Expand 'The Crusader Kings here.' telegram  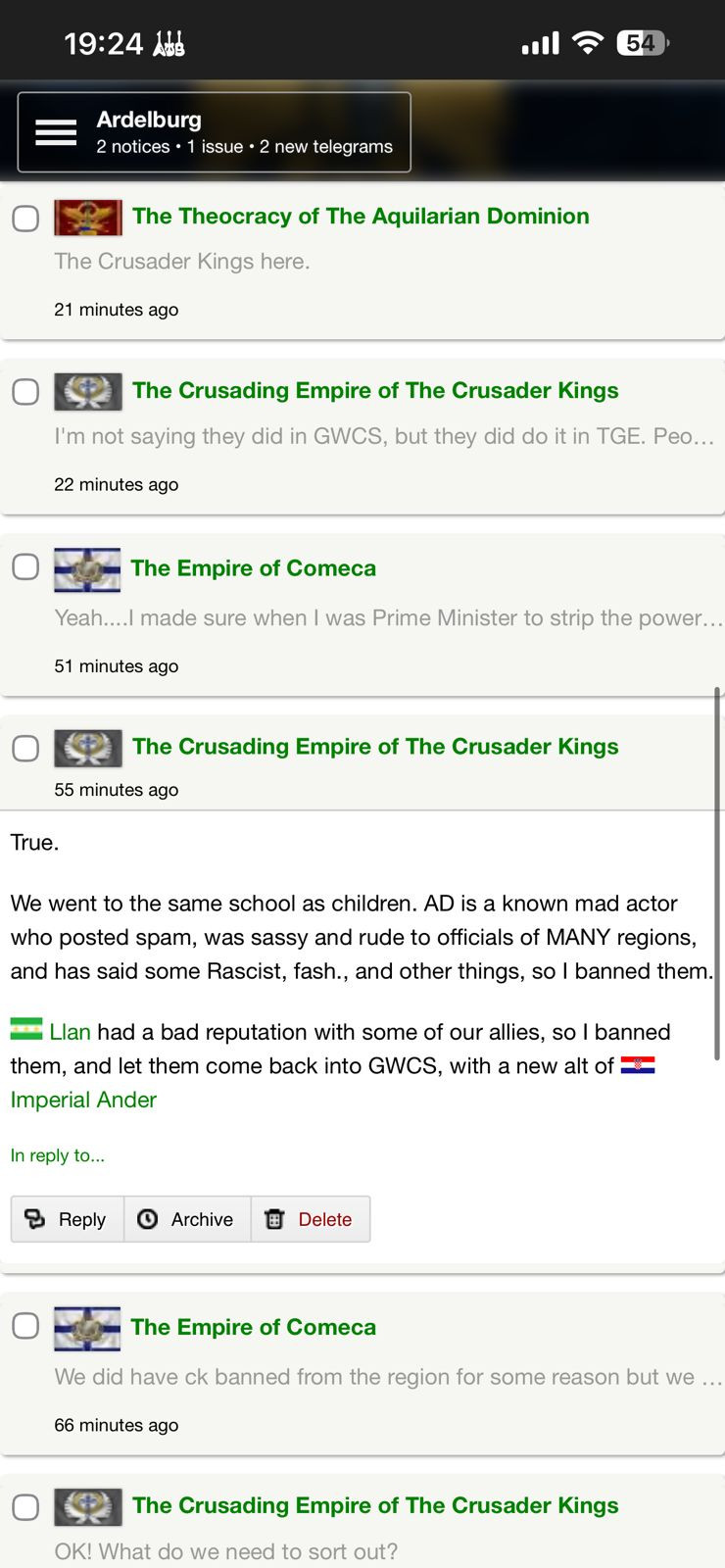click(x=182, y=262)
